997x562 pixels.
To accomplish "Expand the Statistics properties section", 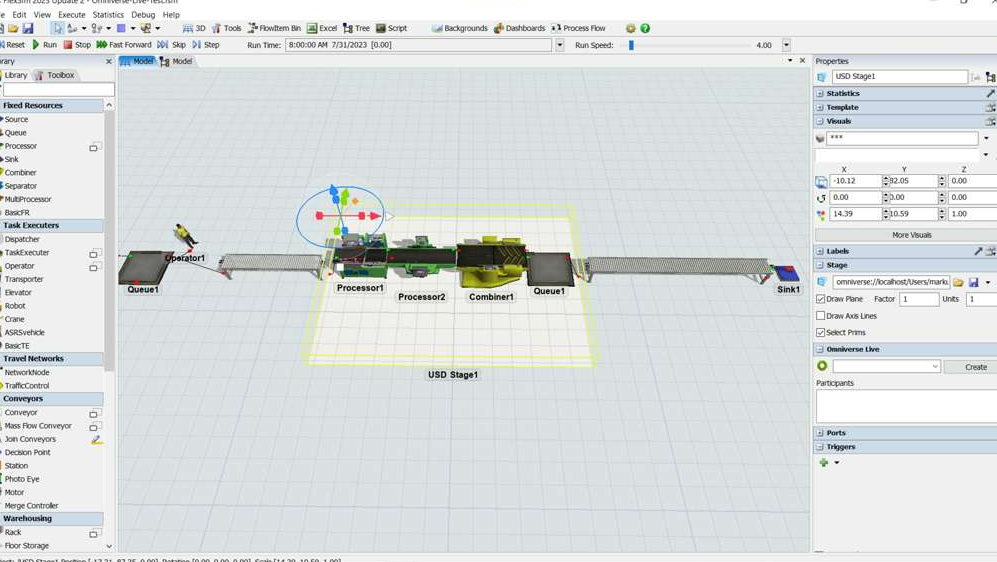I will coord(820,93).
